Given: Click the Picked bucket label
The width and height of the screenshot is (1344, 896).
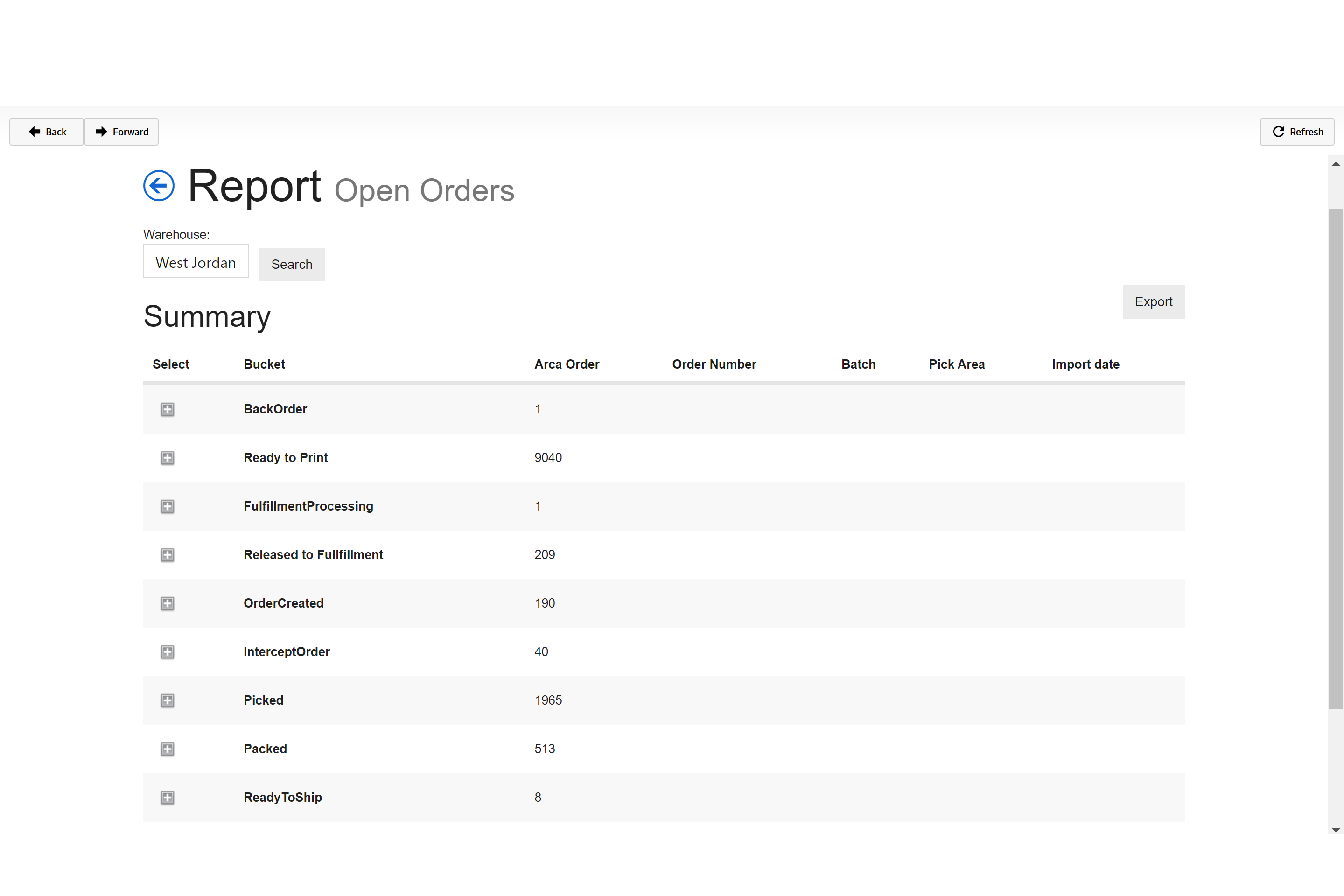Looking at the screenshot, I should coord(263,700).
